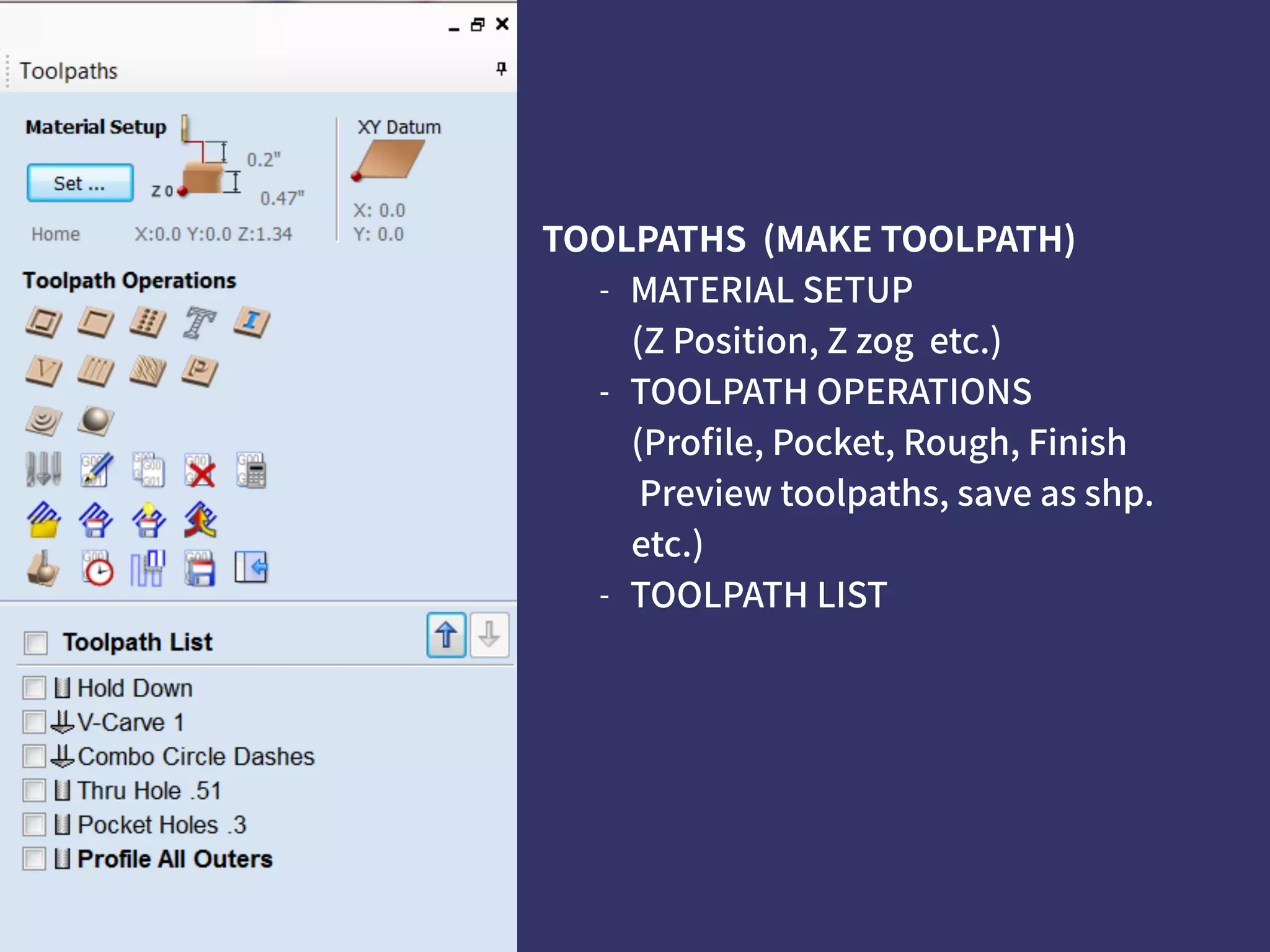
Task: Move toolpath up with blue arrow
Action: pos(446,635)
